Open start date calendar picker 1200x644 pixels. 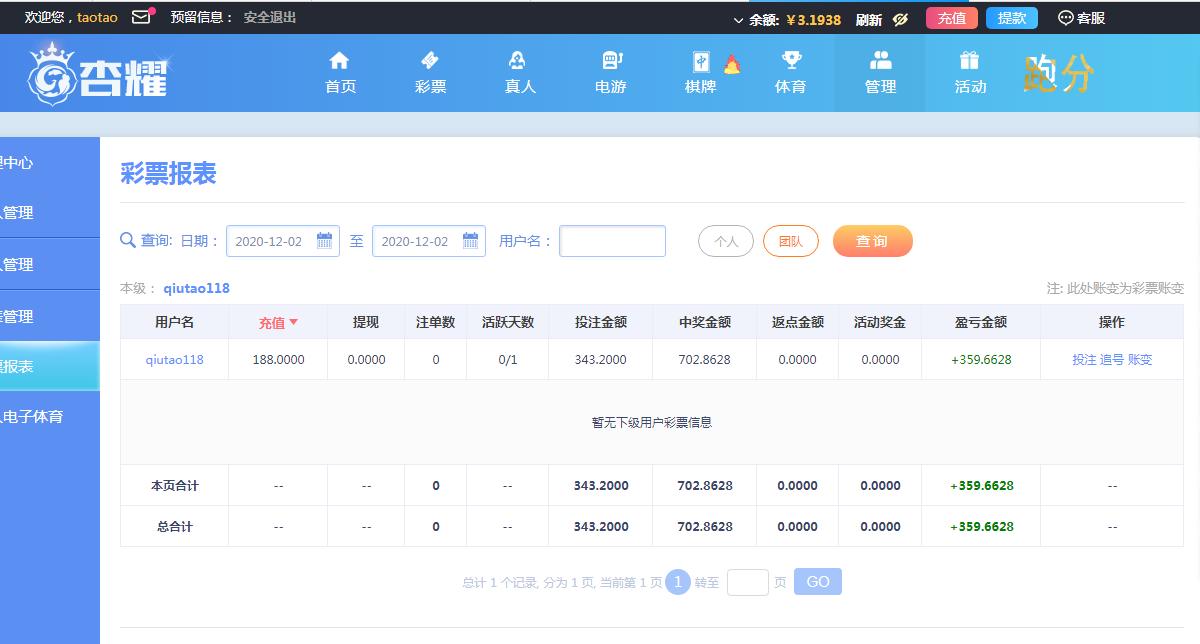(x=324, y=241)
